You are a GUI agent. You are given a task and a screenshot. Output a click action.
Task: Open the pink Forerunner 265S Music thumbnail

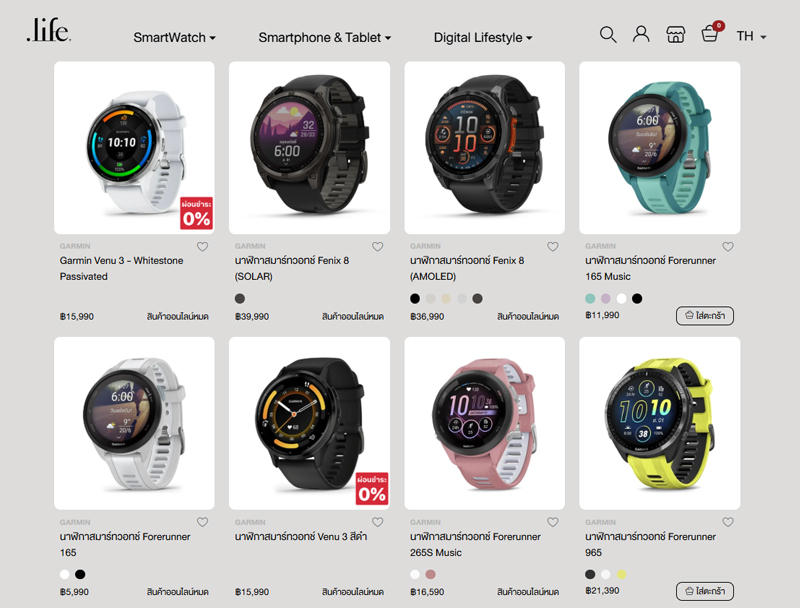484,423
